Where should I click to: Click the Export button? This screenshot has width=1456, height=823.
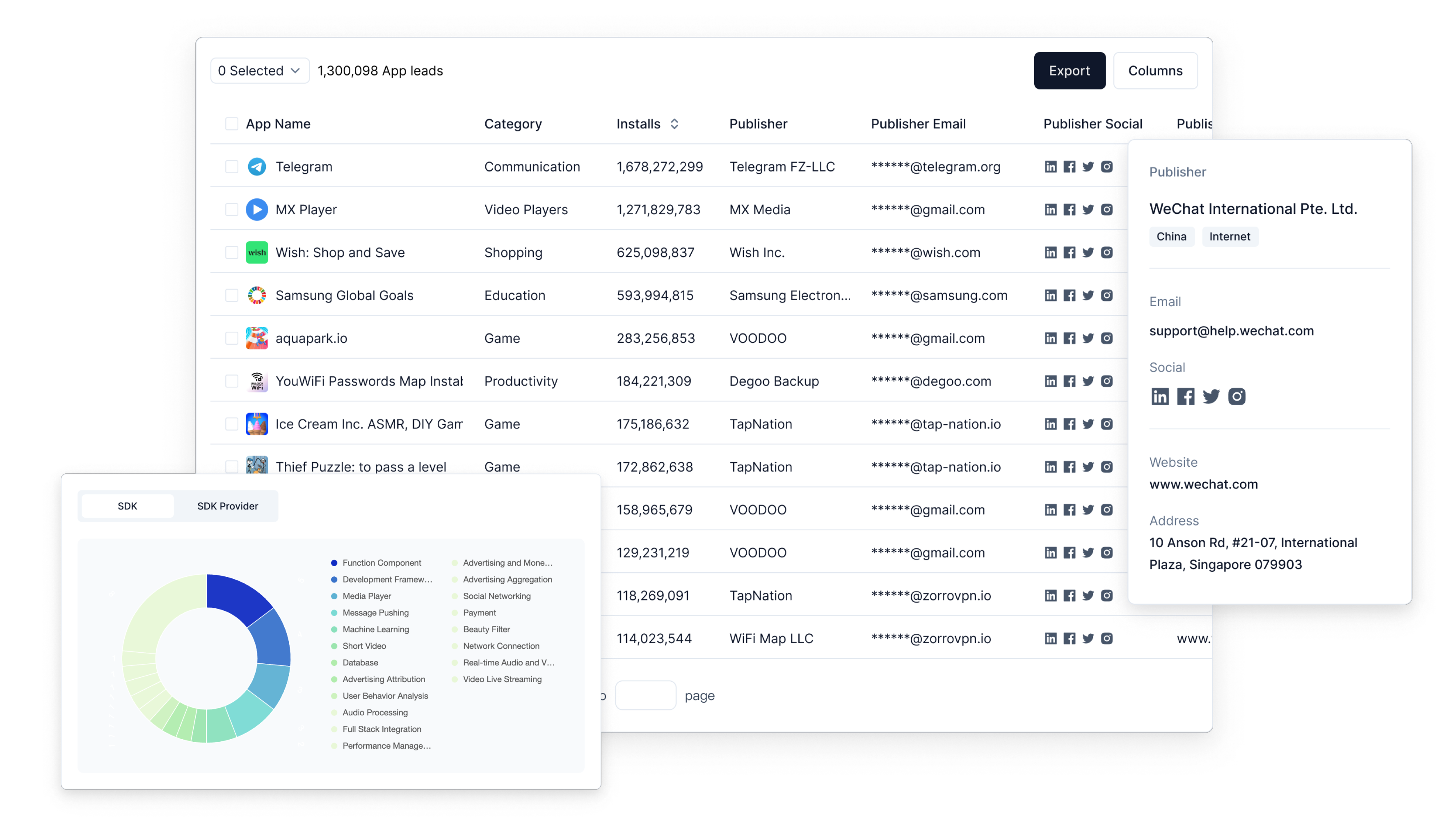1070,71
